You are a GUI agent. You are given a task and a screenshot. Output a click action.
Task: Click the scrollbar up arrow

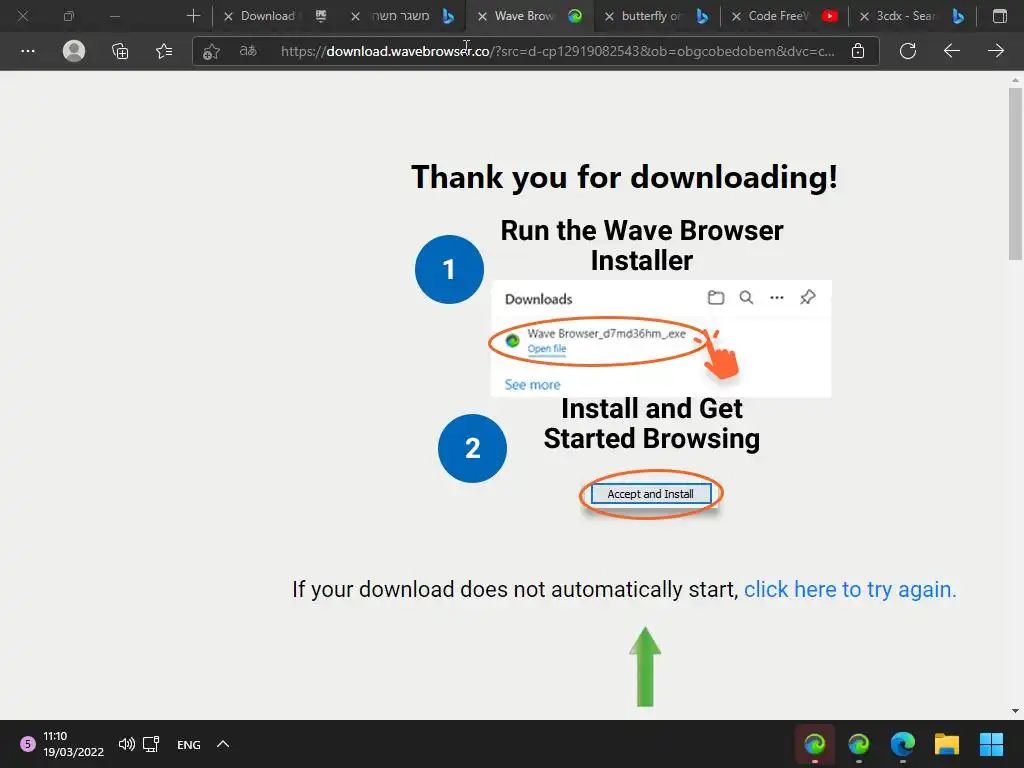pos(1015,80)
